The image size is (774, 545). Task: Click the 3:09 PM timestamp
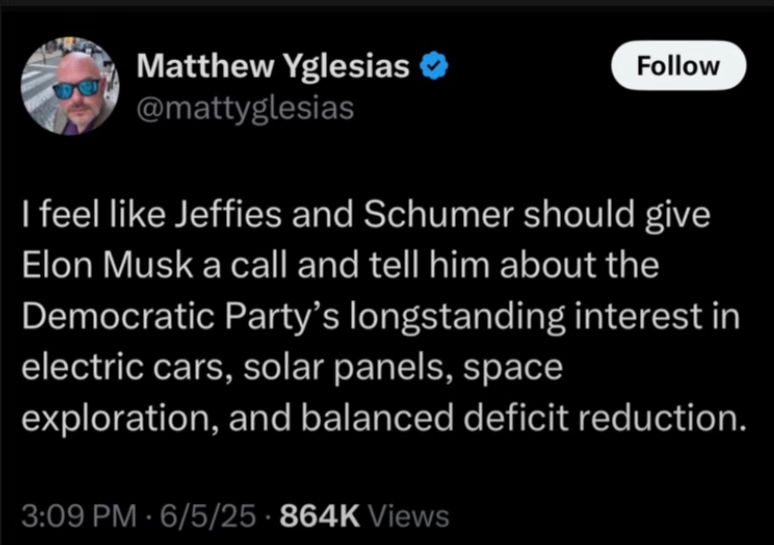(x=77, y=515)
